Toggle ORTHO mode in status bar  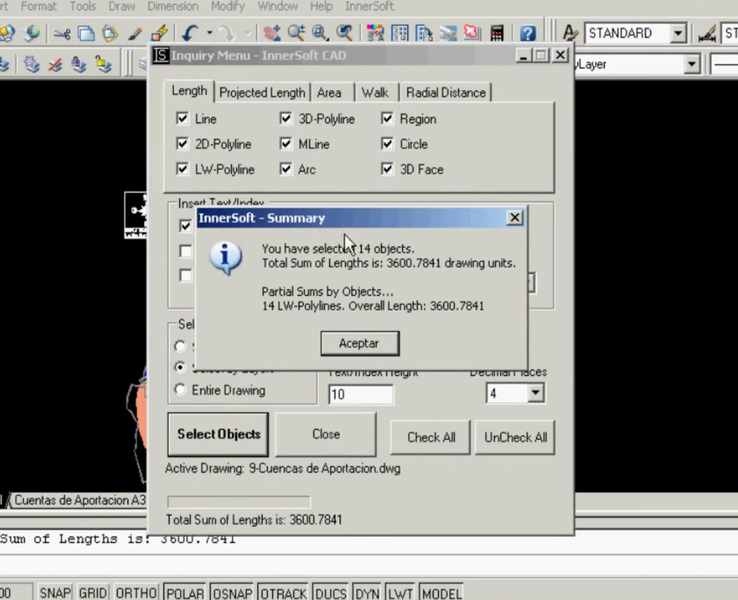click(x=136, y=592)
